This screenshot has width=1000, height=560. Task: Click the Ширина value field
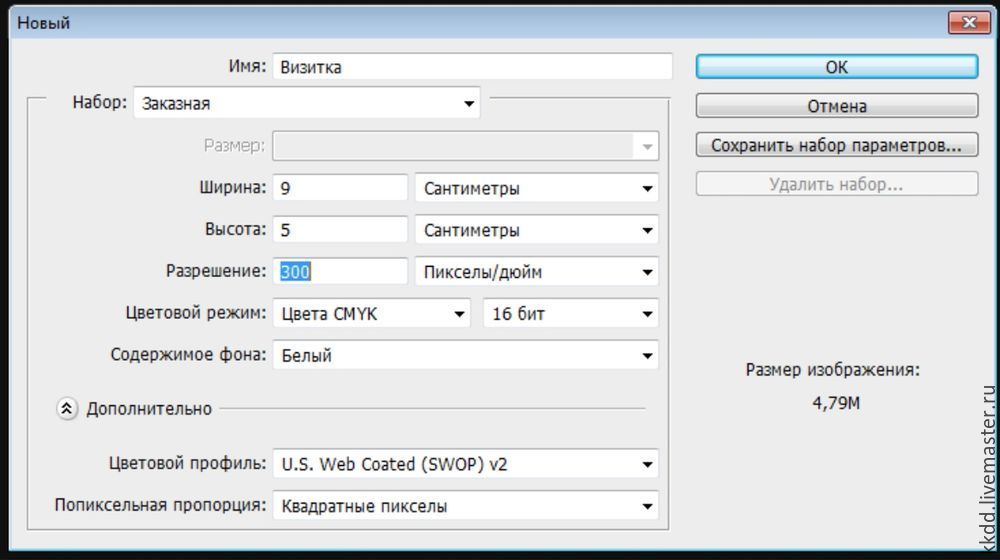tap(341, 188)
